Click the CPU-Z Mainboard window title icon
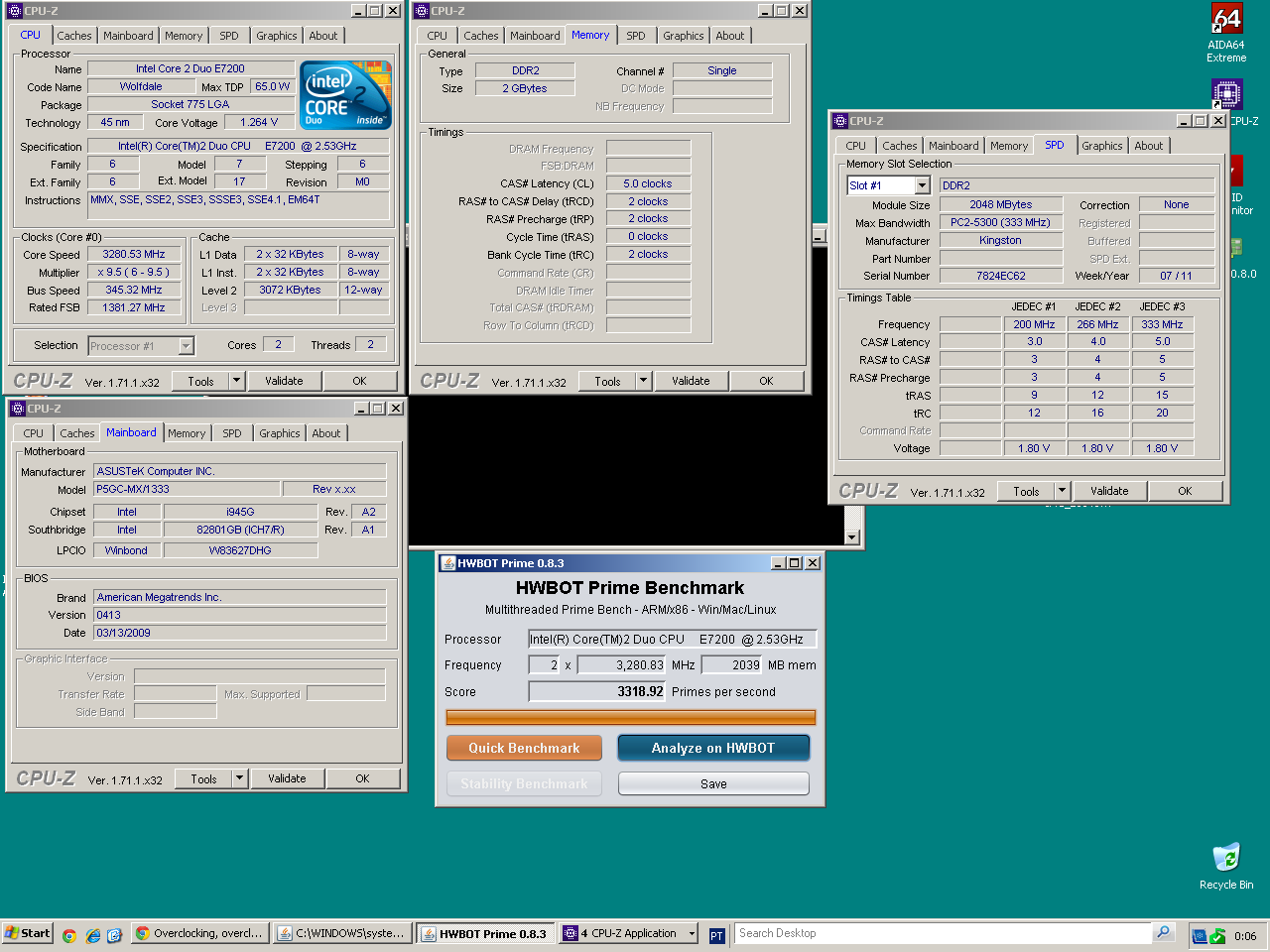The image size is (1270, 952). [x=17, y=409]
